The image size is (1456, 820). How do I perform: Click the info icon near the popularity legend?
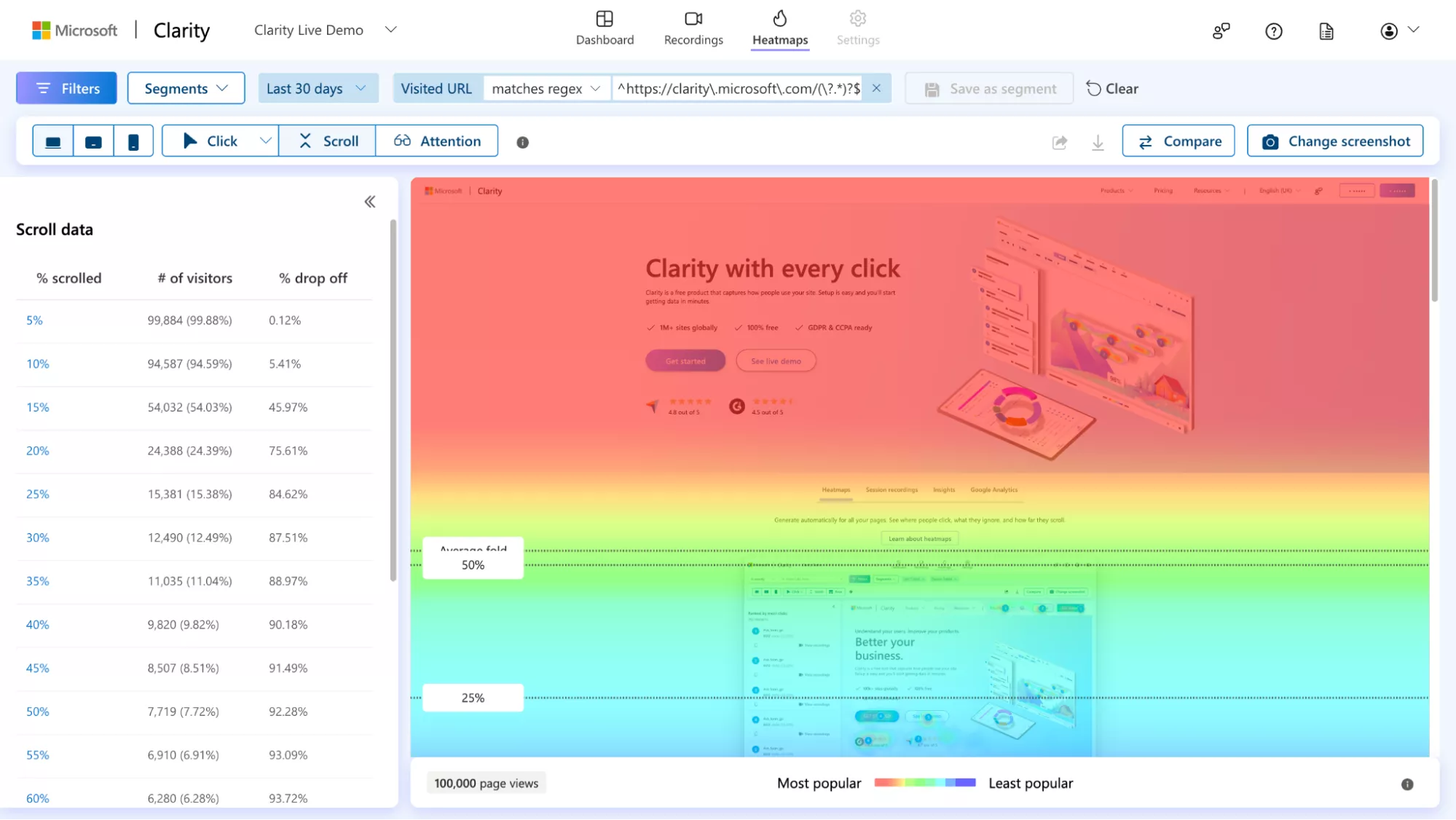coord(1406,783)
